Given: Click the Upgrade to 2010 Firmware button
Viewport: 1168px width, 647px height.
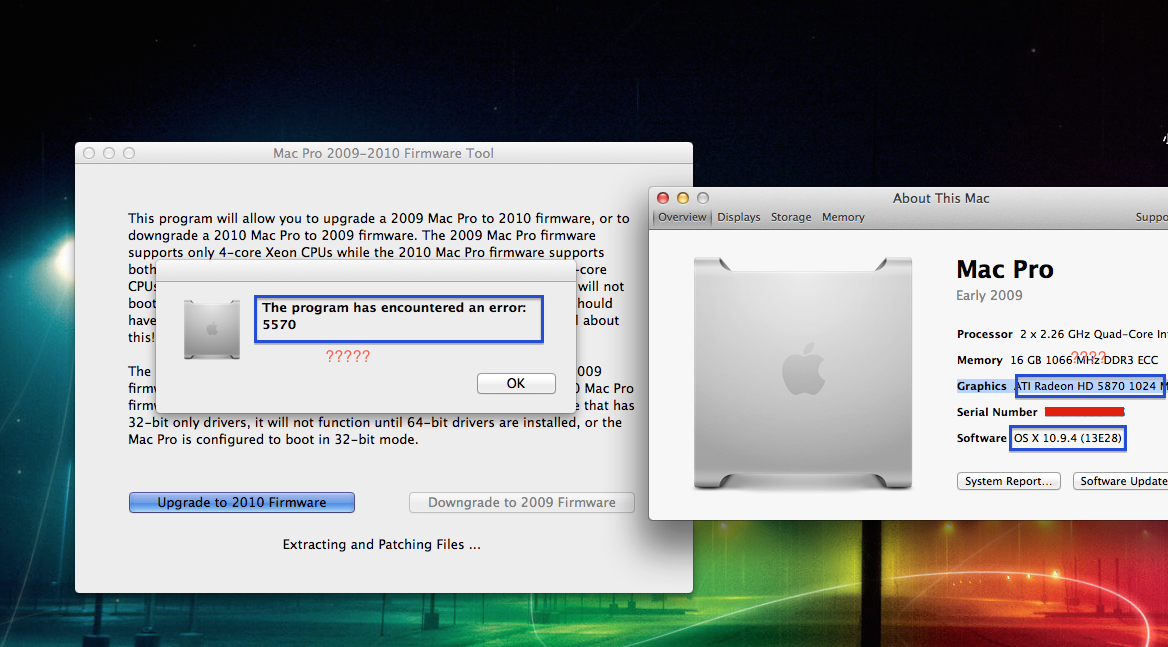Looking at the screenshot, I should 241,503.
